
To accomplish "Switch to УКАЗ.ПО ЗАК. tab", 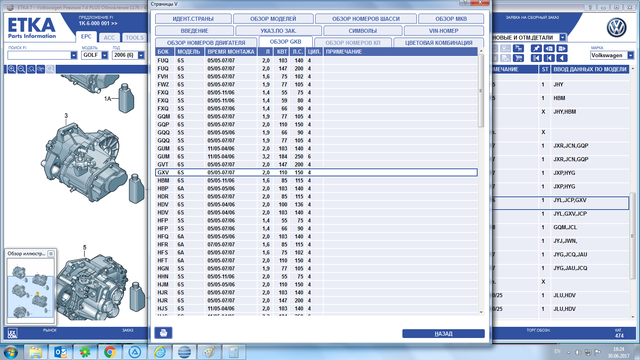I will pyautogui.click(x=278, y=31).
